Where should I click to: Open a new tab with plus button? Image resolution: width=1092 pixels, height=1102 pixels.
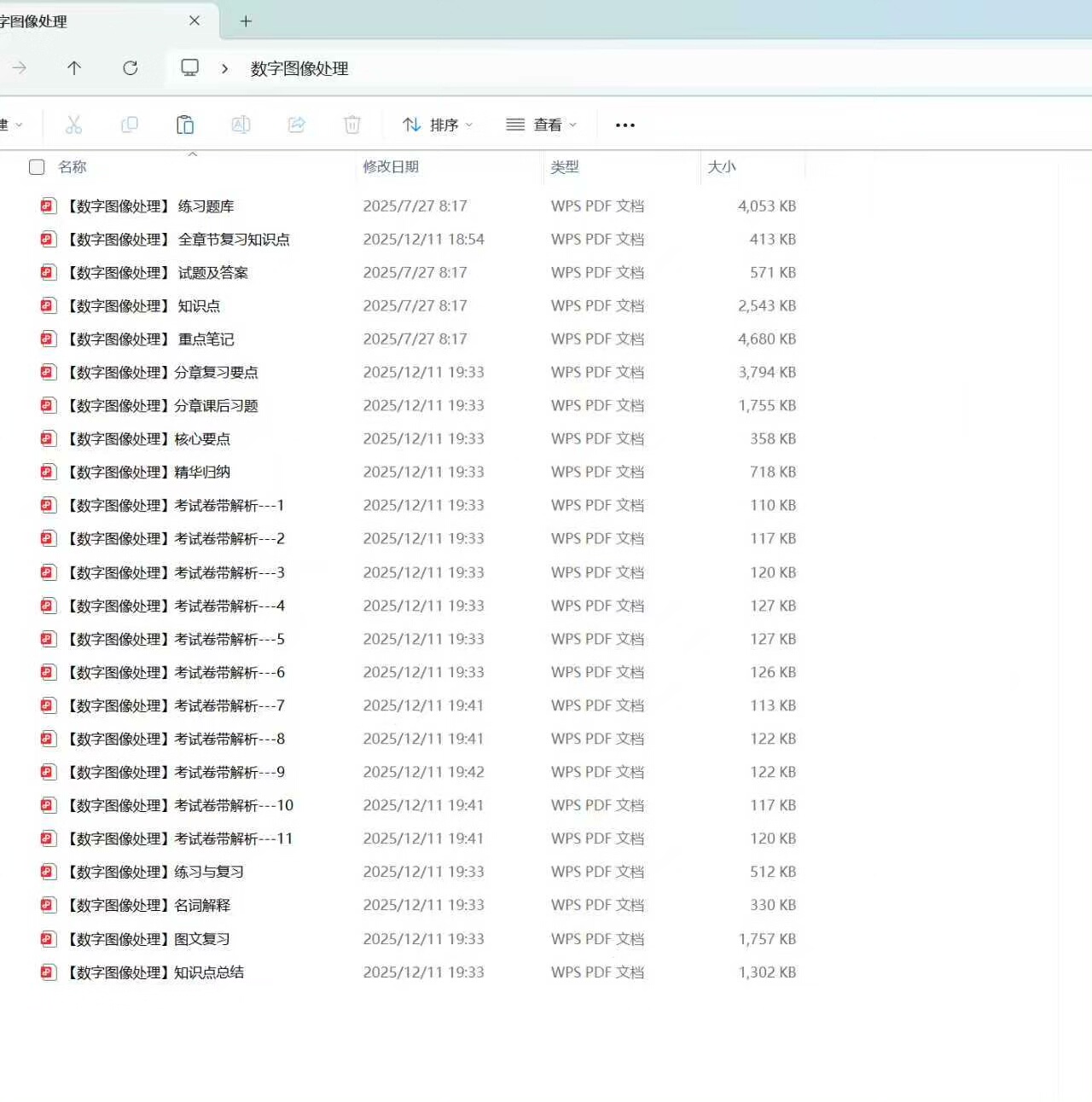click(246, 21)
